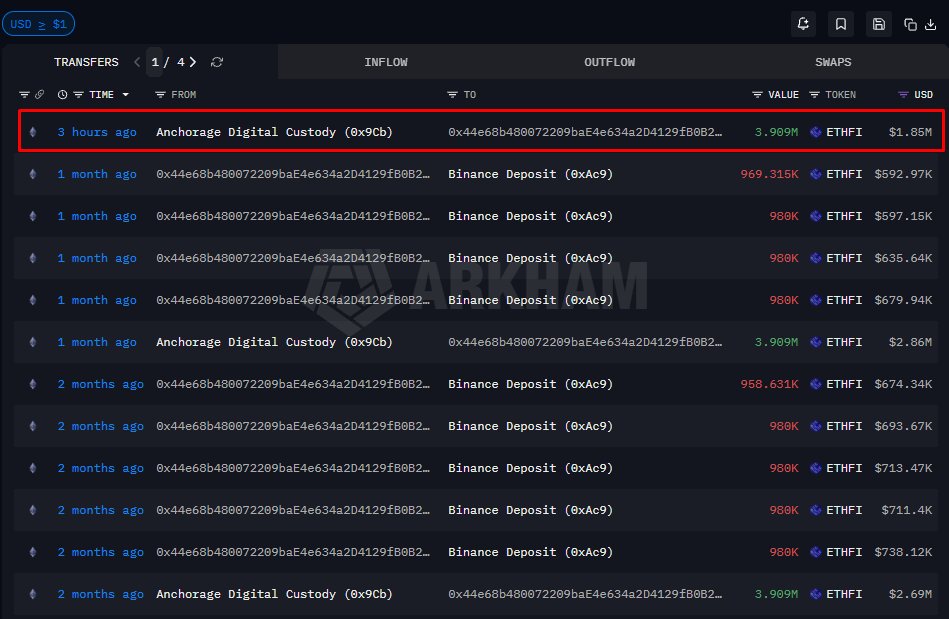This screenshot has width=949, height=619.
Task: Toggle the FROM column filter
Action: point(160,95)
